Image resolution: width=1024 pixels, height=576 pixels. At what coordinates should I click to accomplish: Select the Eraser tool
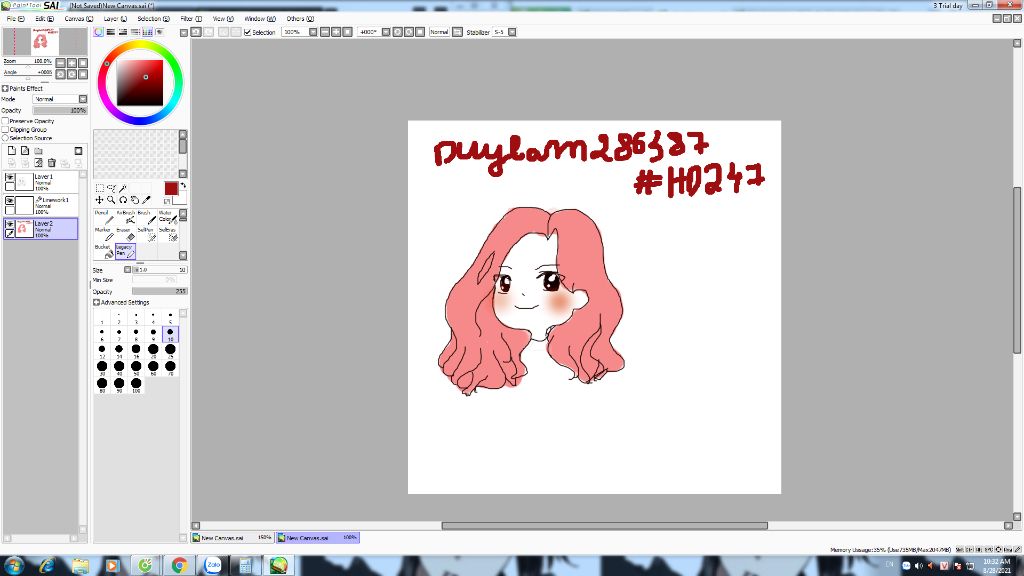pyautogui.click(x=125, y=234)
